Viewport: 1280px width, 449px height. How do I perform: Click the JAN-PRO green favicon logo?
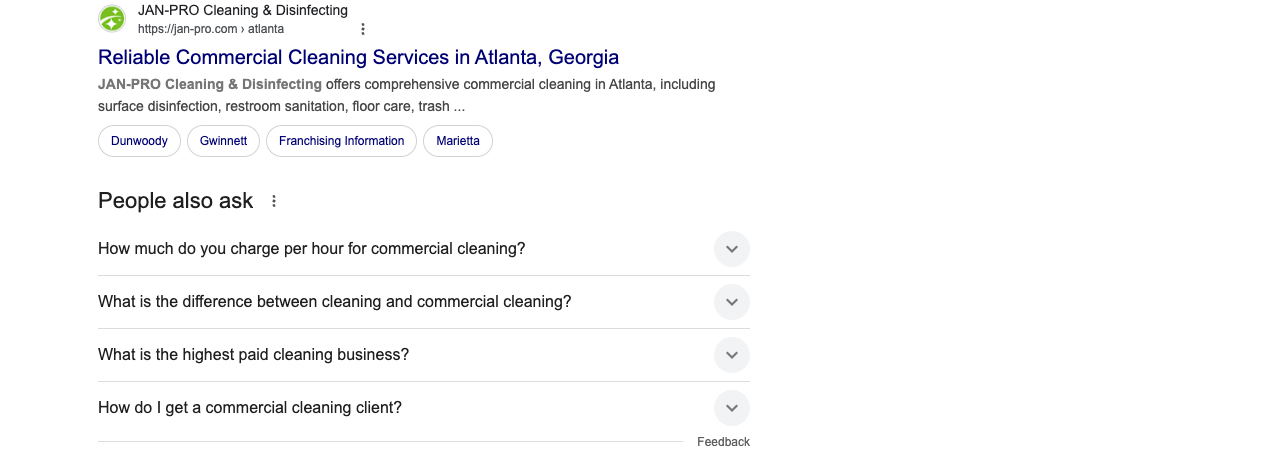(x=112, y=18)
